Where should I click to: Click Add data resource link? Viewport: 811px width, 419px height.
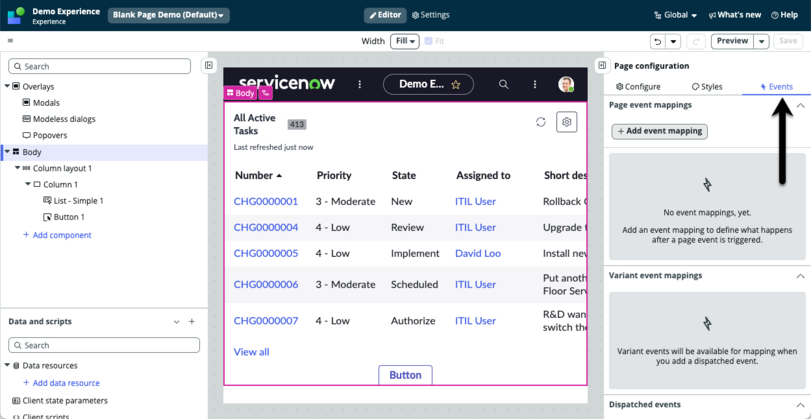tap(62, 383)
